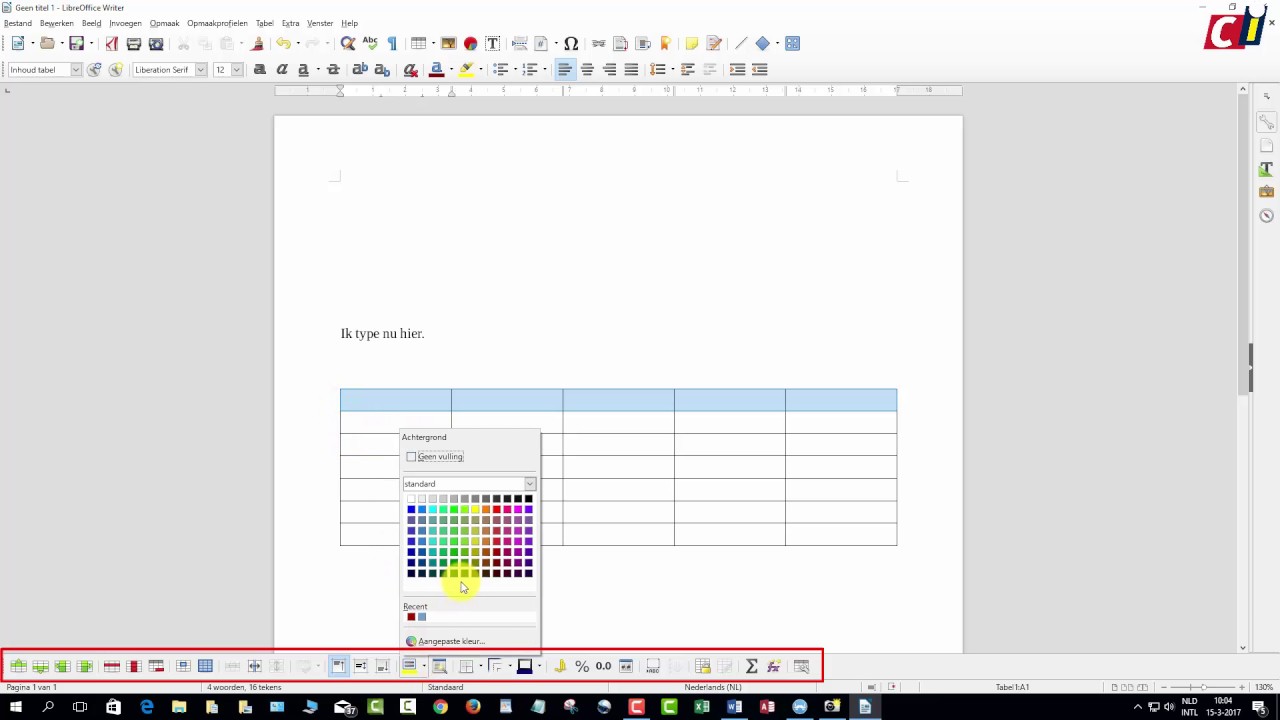Viewport: 1280px width, 720px height.
Task: Click Nederlands (NL) language in status bar
Action: coord(713,687)
